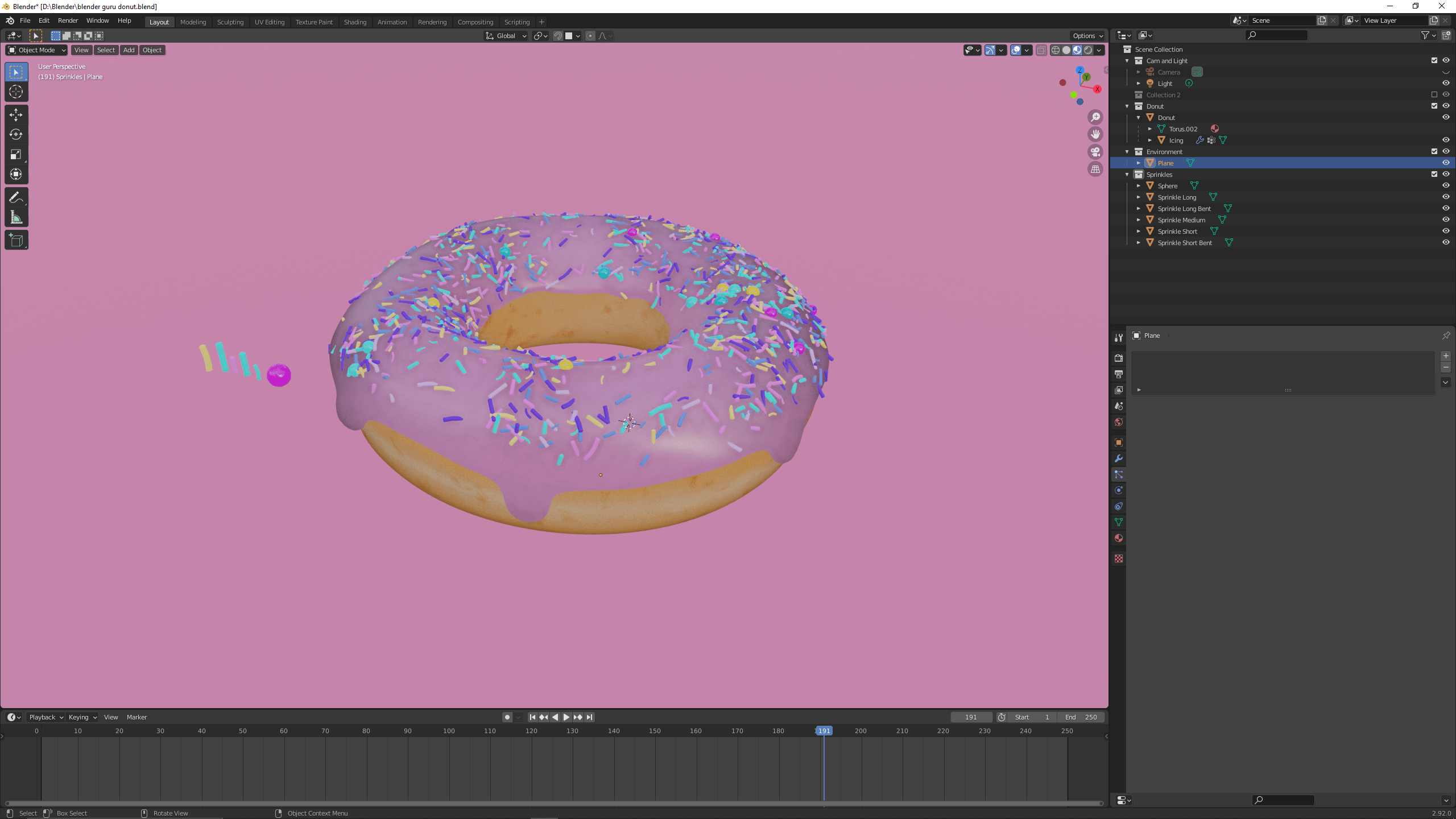Click the Select Box tool icon
The height and width of the screenshot is (819, 1456).
16,72
